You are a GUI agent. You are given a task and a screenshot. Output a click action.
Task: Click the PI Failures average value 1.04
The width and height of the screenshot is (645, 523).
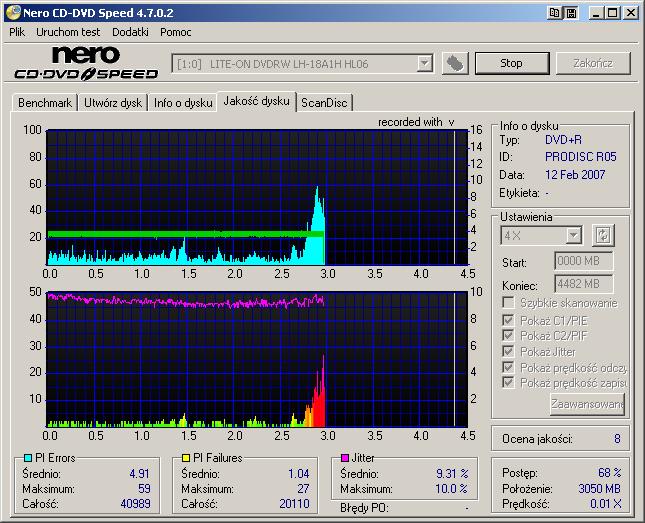click(298, 474)
